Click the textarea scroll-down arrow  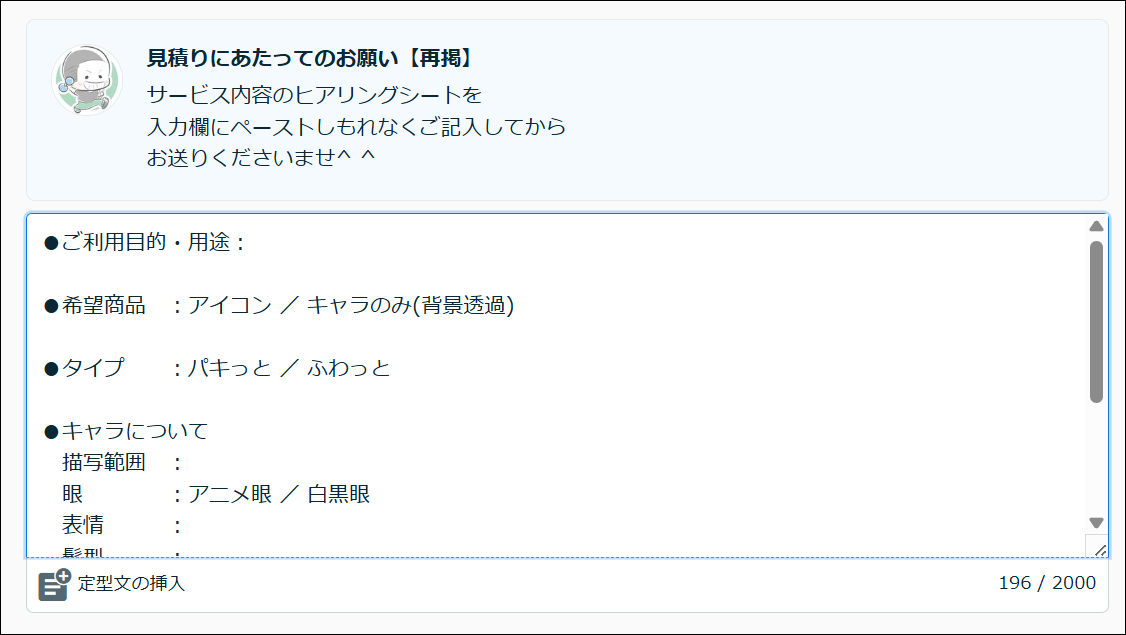1096,523
